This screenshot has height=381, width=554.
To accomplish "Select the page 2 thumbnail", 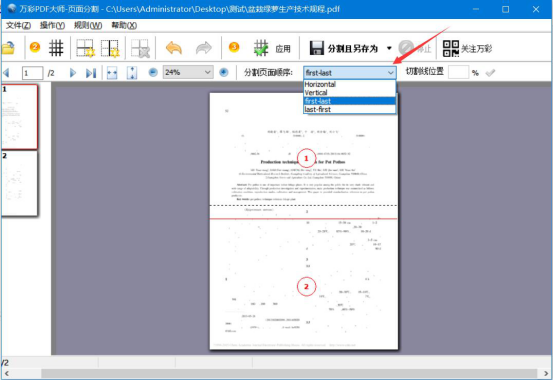I will coord(19,183).
